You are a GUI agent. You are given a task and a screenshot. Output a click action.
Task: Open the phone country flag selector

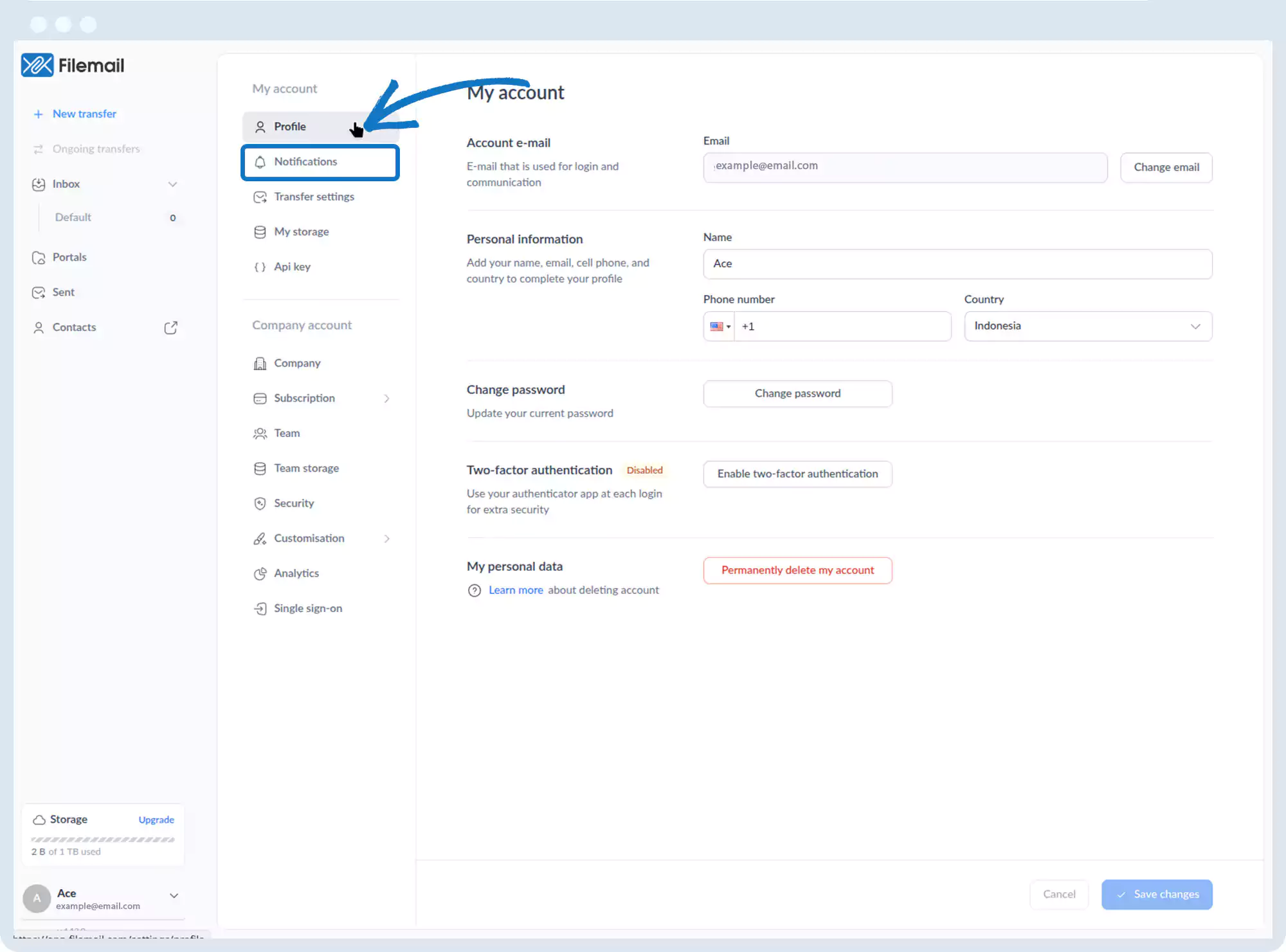pyautogui.click(x=720, y=327)
